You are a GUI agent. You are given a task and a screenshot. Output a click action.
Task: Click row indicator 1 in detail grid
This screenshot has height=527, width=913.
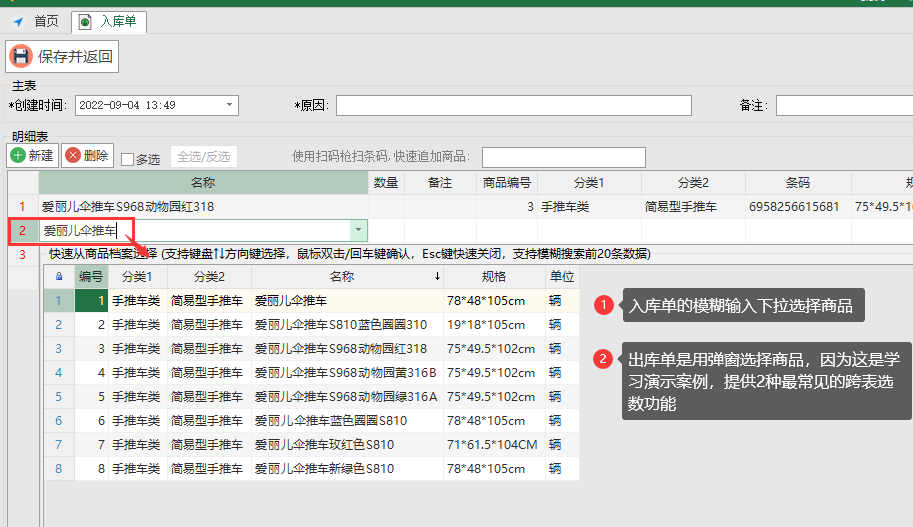click(x=23, y=207)
